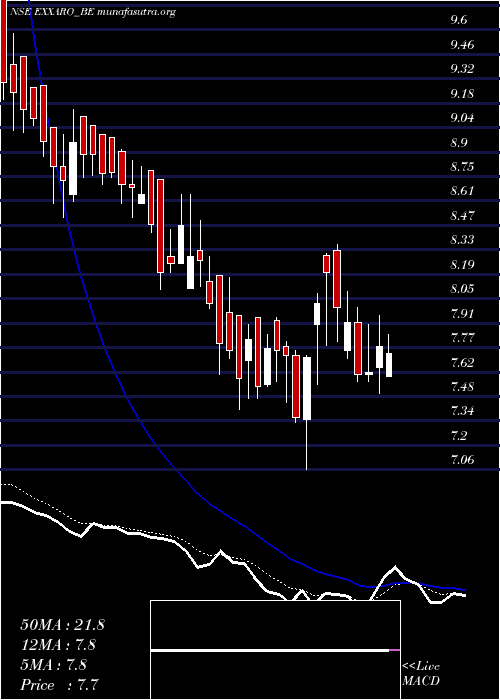Click the NSE EXXARO_BE munafasutra.org title text
Viewport: 500px width, 700px height.
point(92,12)
